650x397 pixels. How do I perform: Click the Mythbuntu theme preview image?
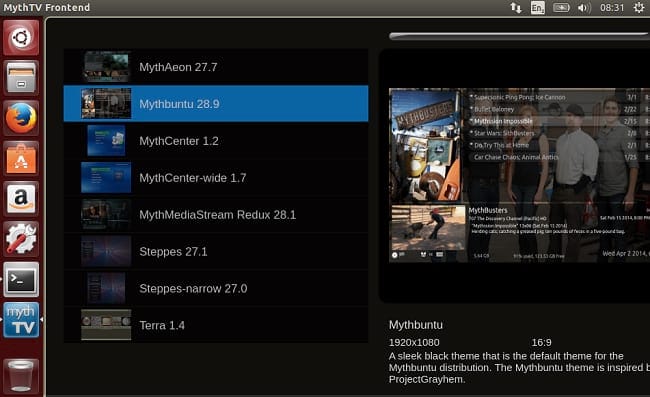519,175
